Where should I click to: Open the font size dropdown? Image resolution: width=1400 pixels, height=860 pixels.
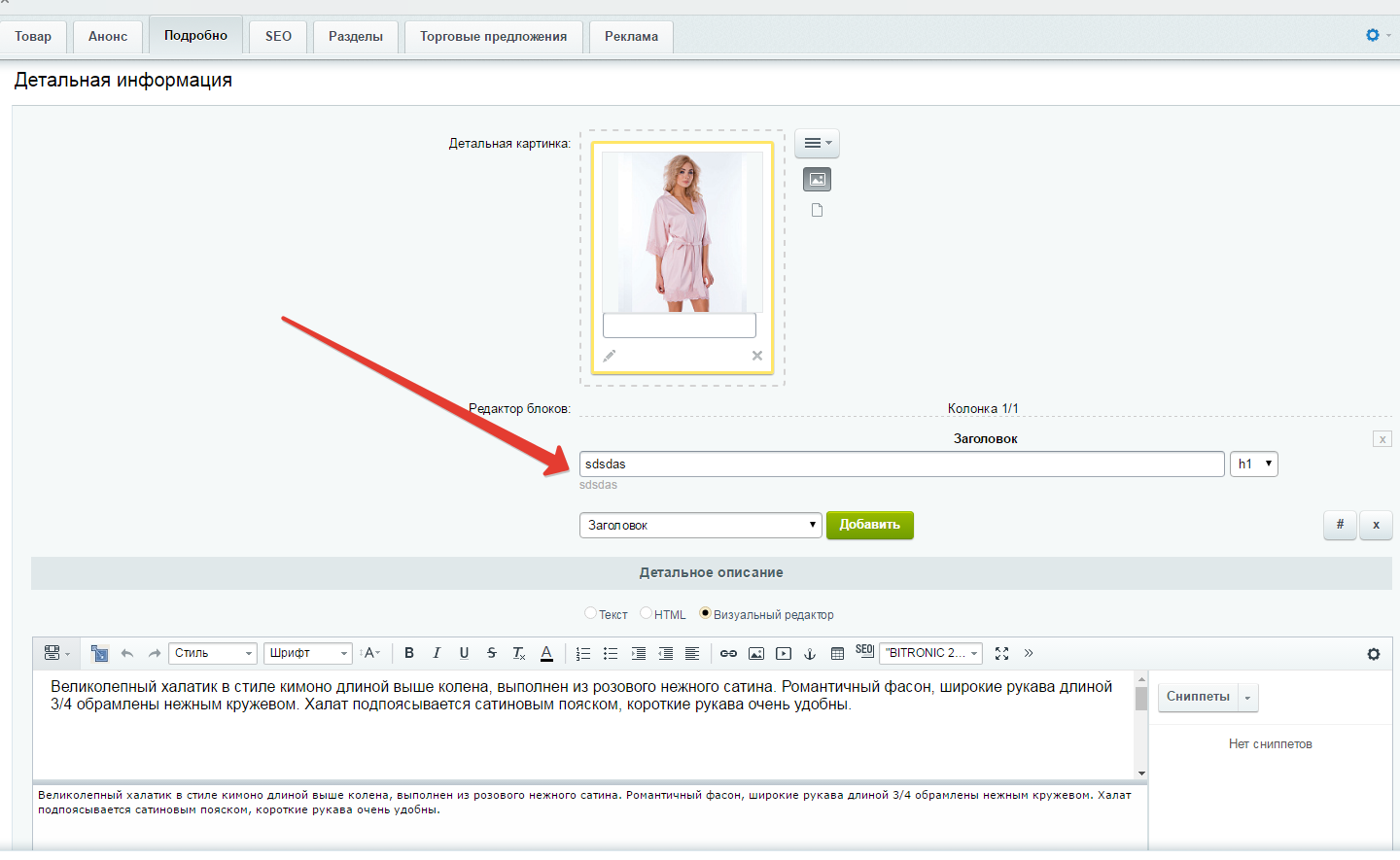(369, 653)
